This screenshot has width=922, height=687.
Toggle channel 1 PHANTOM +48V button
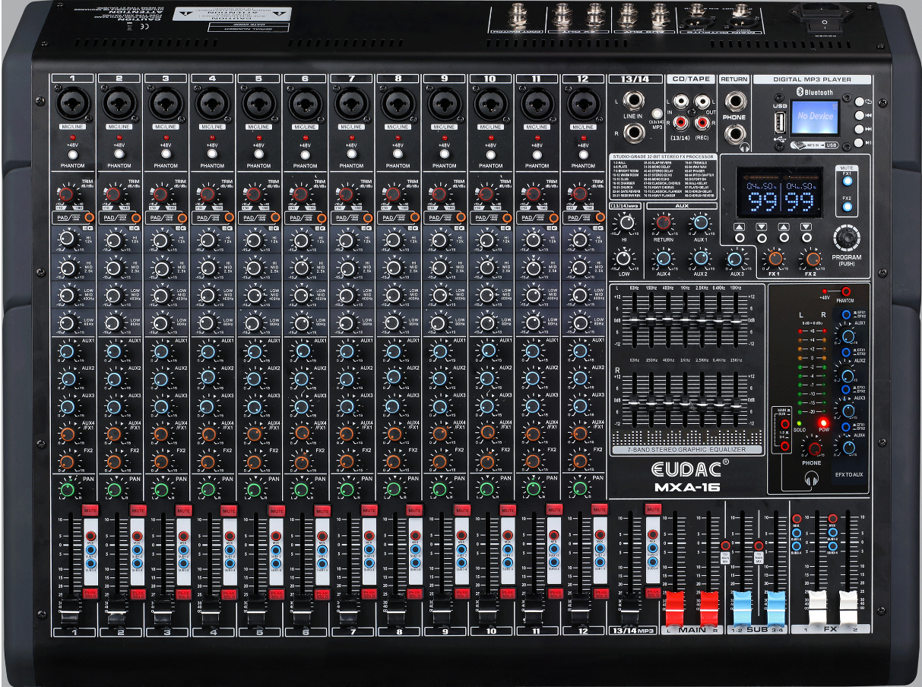pyautogui.click(x=72, y=155)
